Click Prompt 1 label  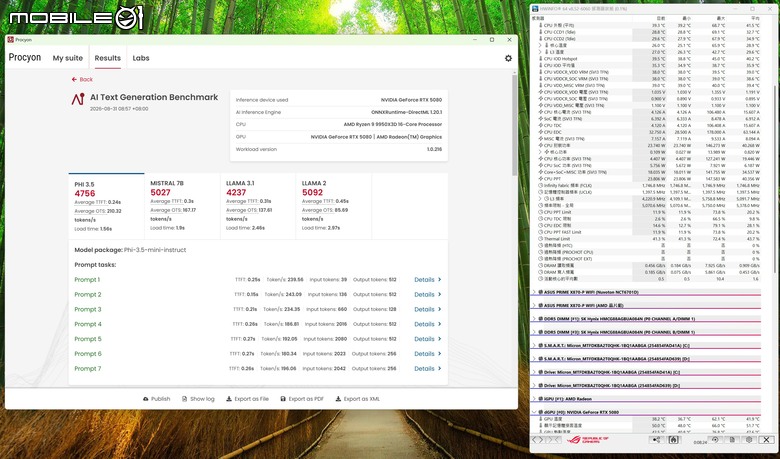click(x=88, y=280)
